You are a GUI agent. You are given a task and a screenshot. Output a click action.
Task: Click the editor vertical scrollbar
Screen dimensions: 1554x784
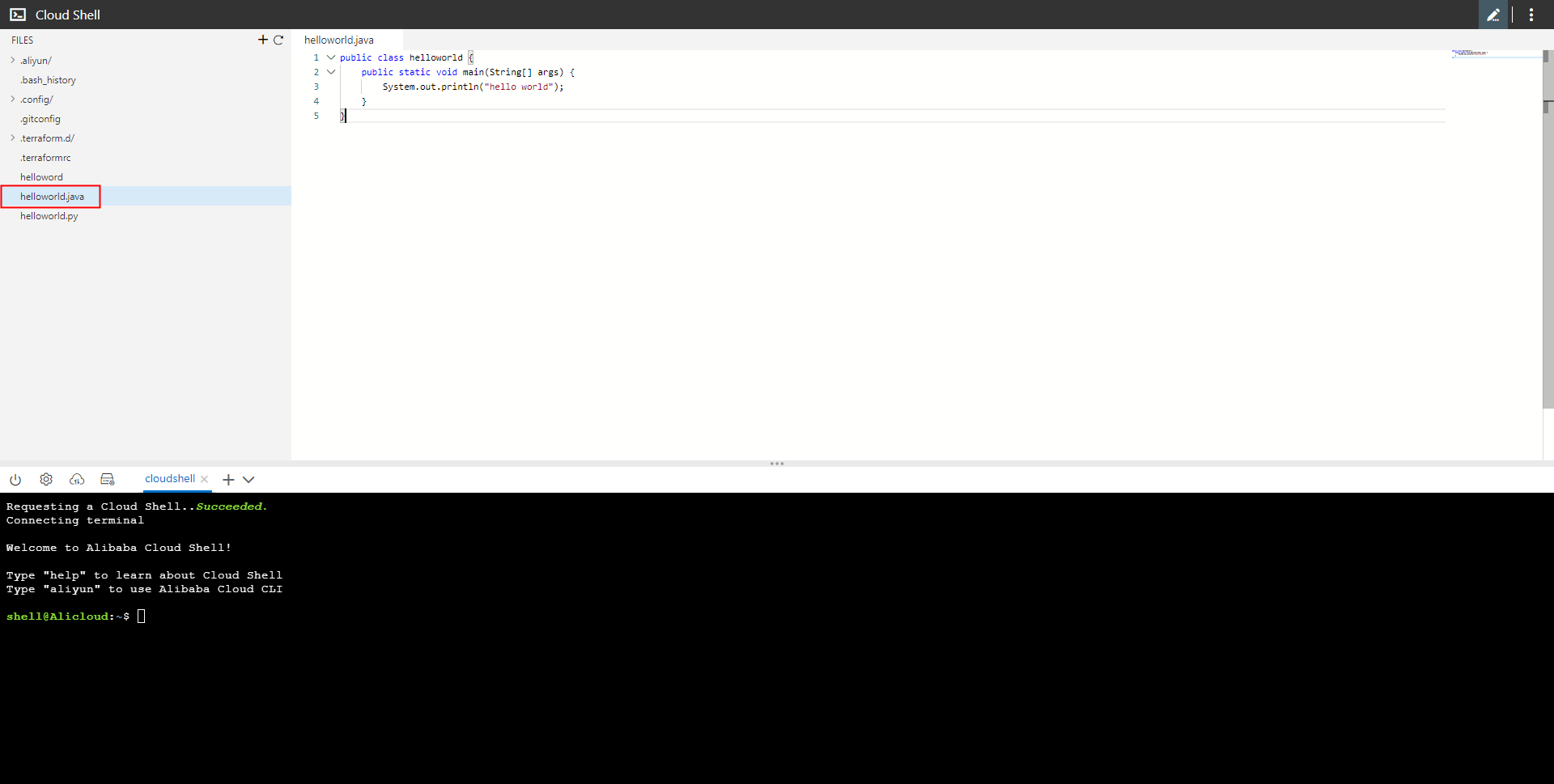click(x=1547, y=230)
